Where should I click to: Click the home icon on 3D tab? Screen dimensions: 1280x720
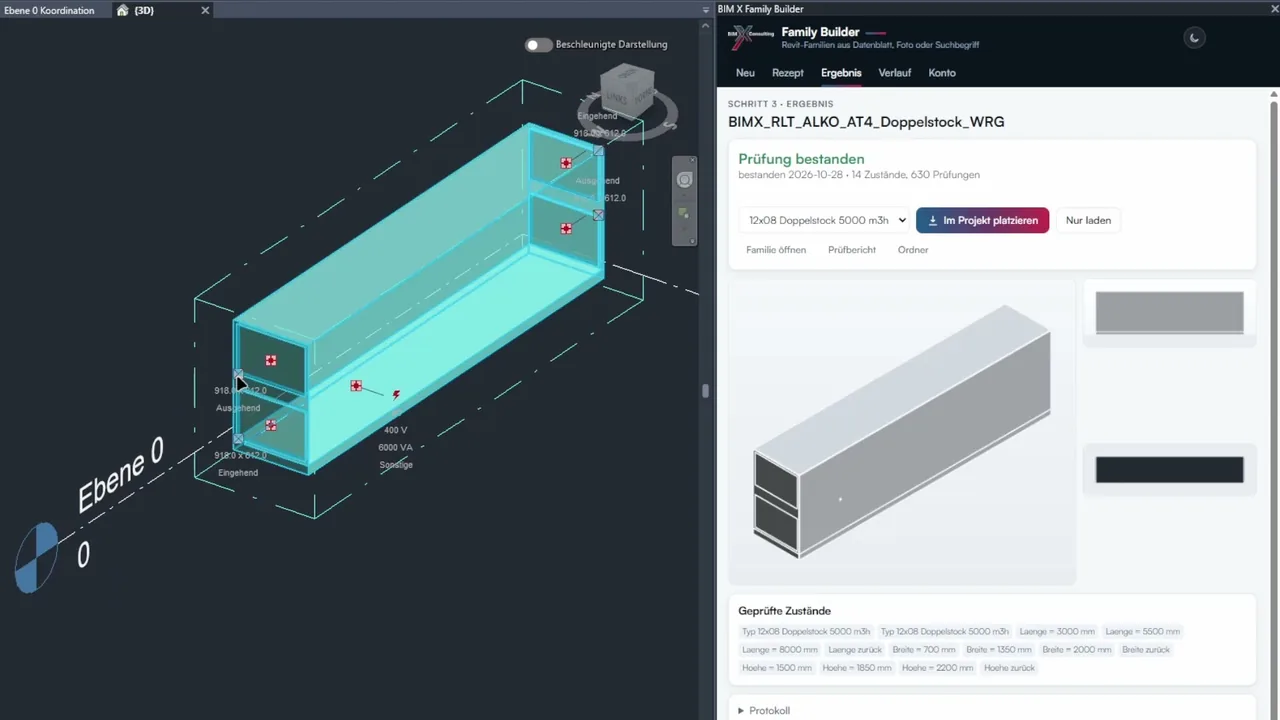122,10
